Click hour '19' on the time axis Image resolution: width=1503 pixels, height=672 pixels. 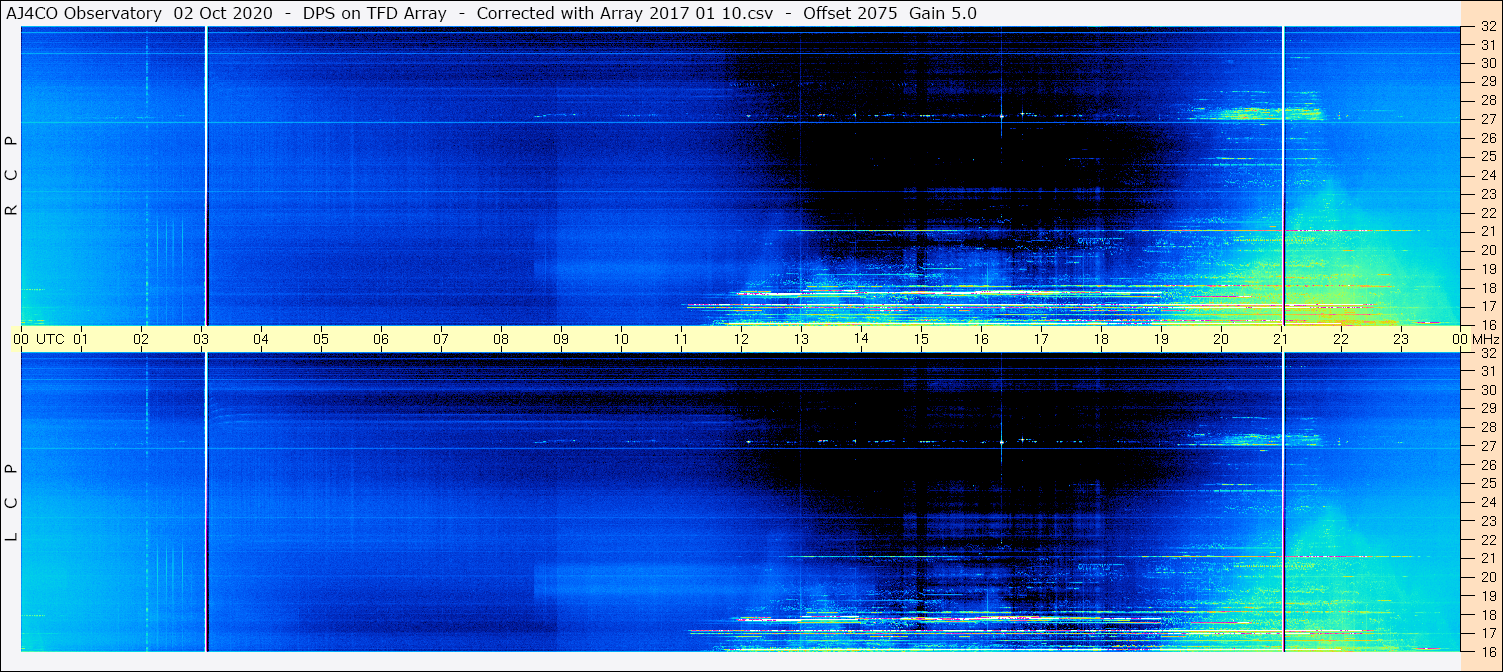pos(1161,339)
